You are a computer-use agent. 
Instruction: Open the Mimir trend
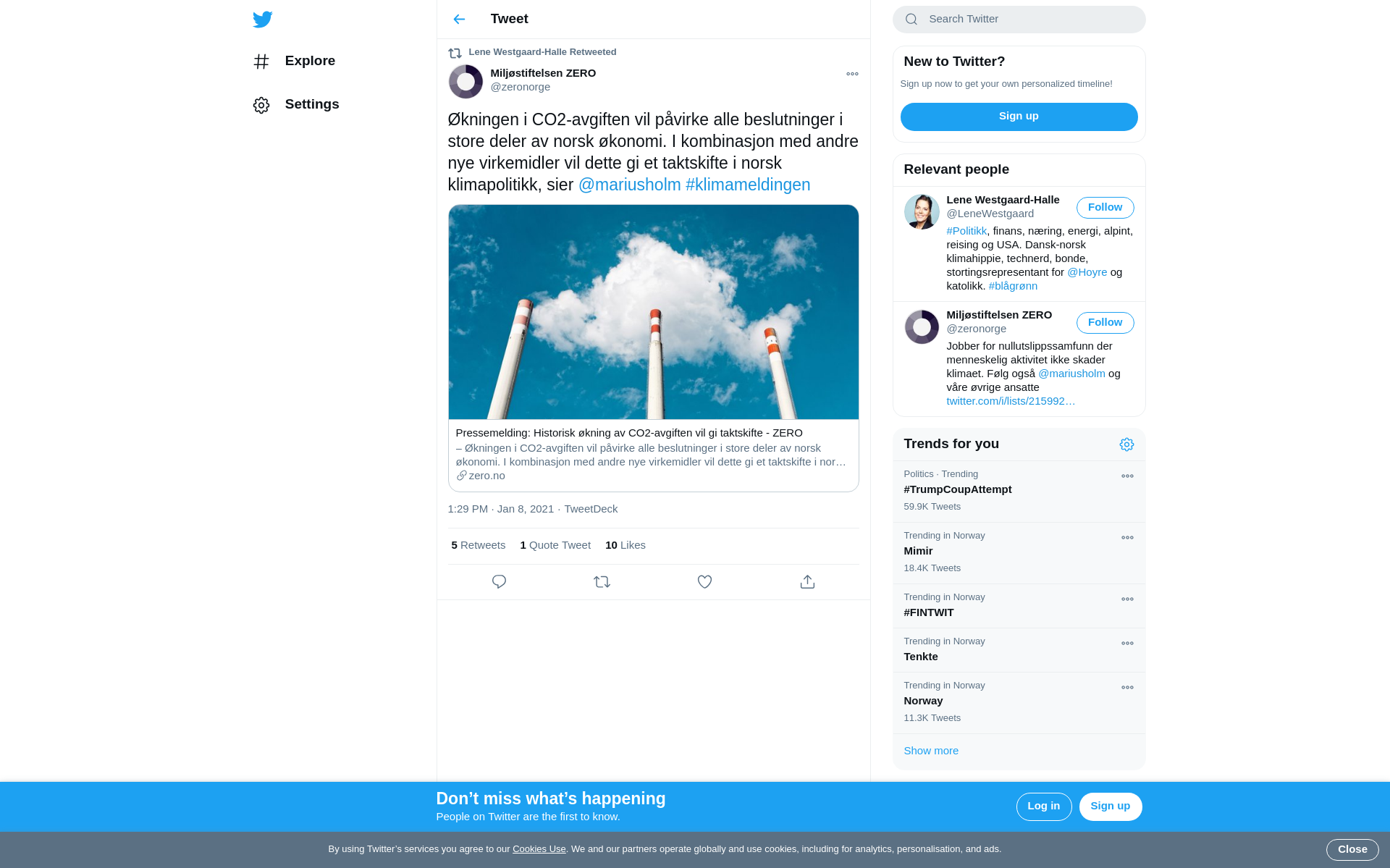(x=918, y=551)
